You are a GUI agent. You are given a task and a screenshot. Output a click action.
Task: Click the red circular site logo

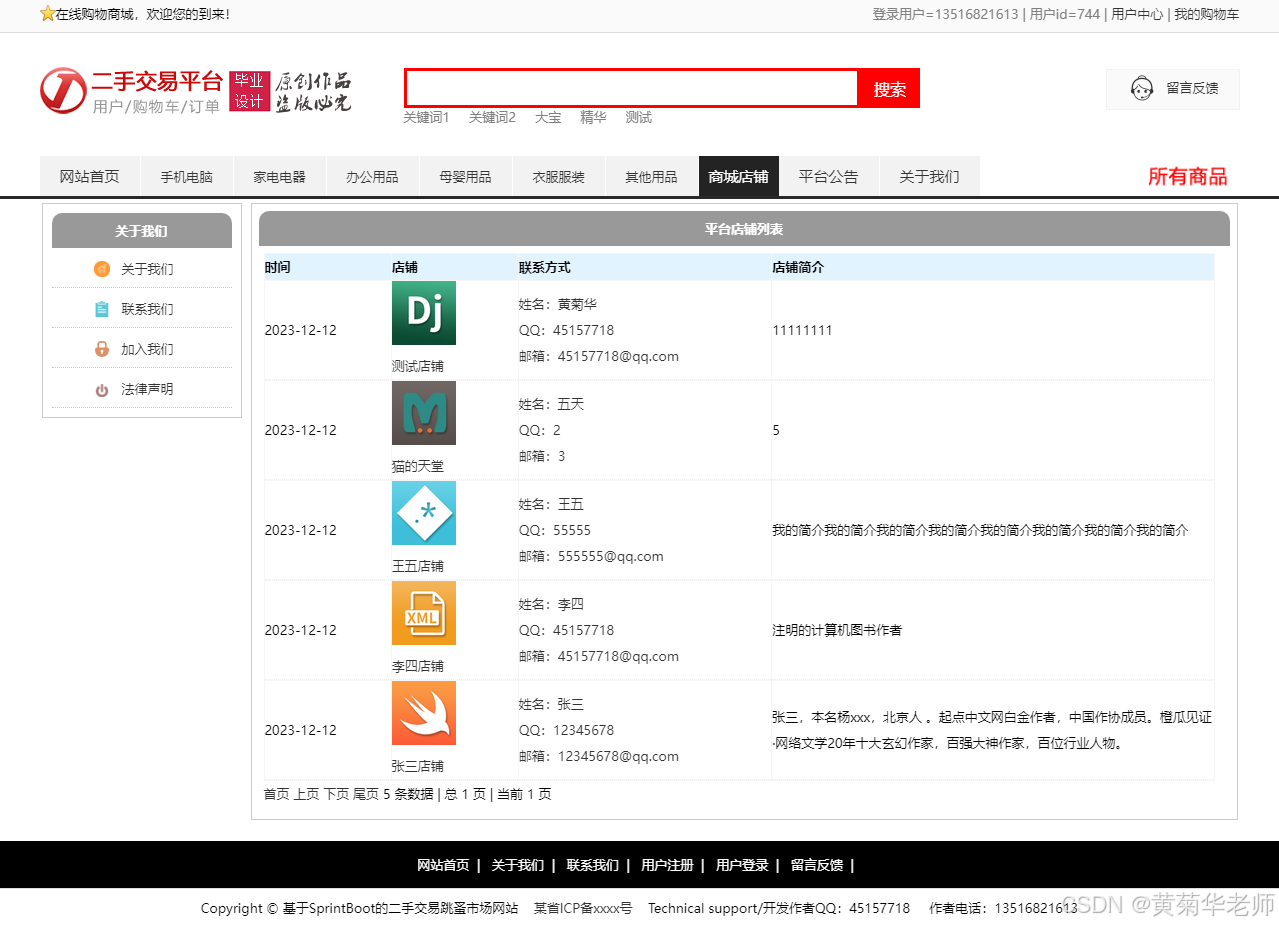(x=62, y=90)
